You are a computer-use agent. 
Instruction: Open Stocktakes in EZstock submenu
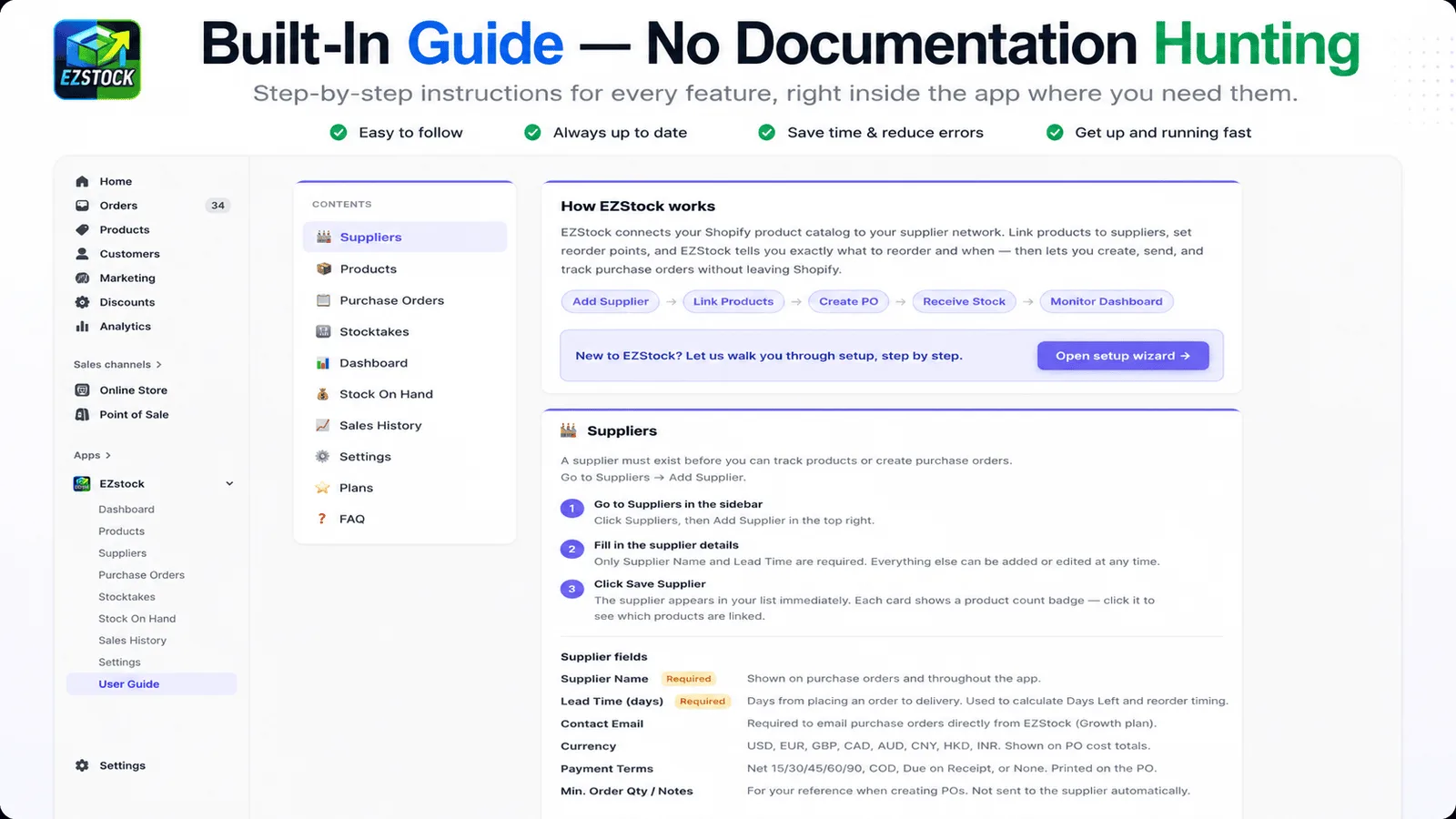126,597
